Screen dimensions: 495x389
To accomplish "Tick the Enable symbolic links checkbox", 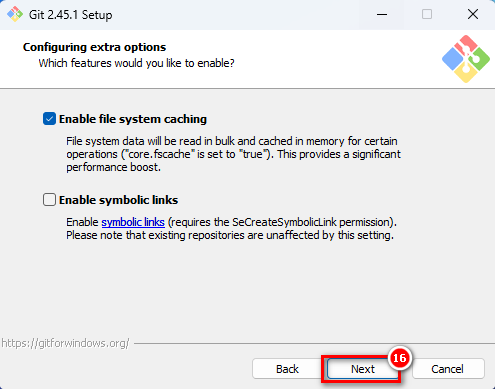I will tap(49, 200).
